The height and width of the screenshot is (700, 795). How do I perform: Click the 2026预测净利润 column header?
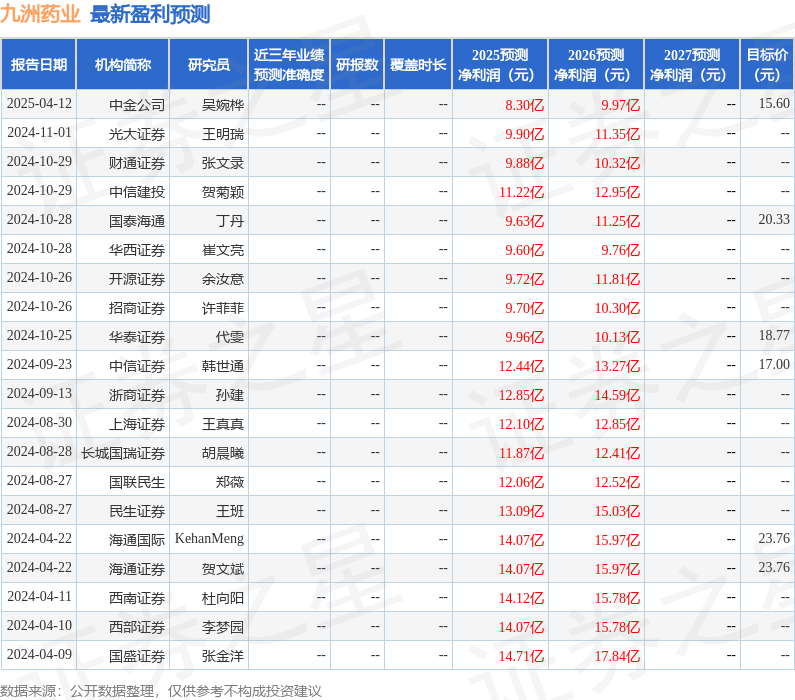(x=596, y=65)
